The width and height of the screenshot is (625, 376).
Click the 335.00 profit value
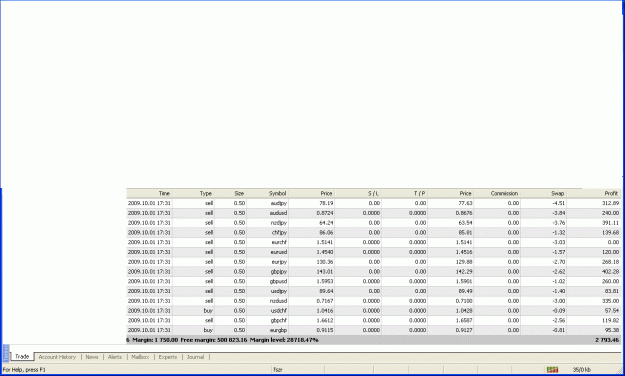point(611,301)
